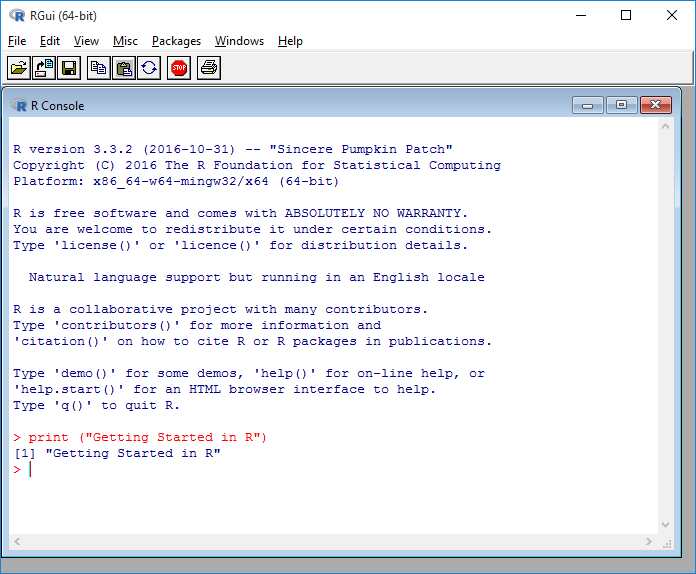Minimize the R Console child window
Screen dimensions: 696x574
coord(588,105)
